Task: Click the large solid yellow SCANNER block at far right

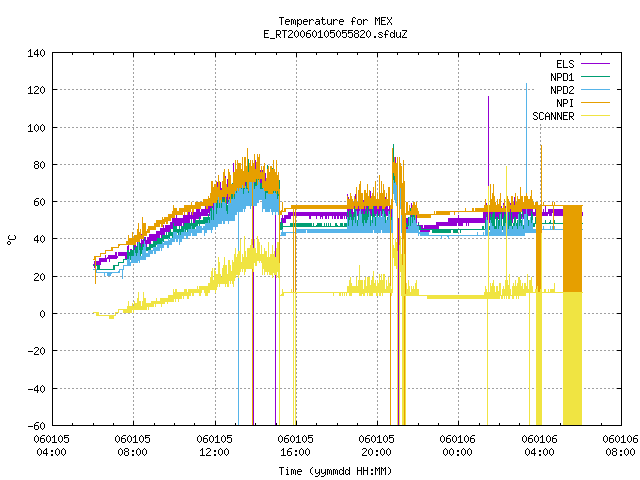Action: [x=572, y=358]
